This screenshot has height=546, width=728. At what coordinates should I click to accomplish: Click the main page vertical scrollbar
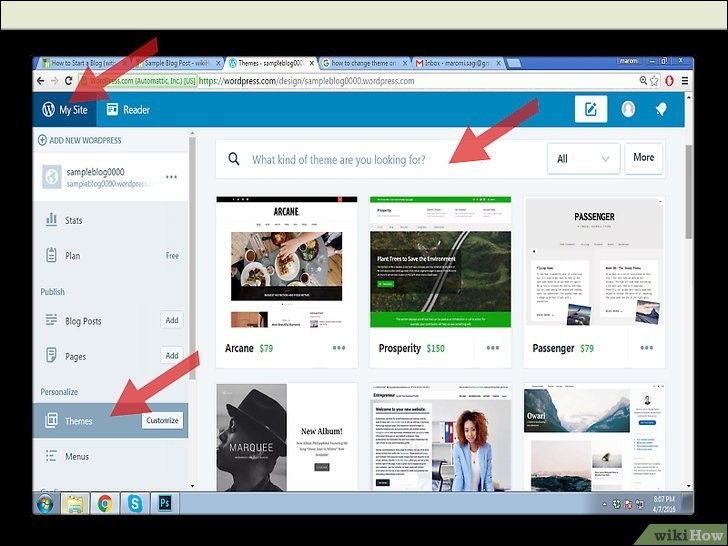click(689, 192)
